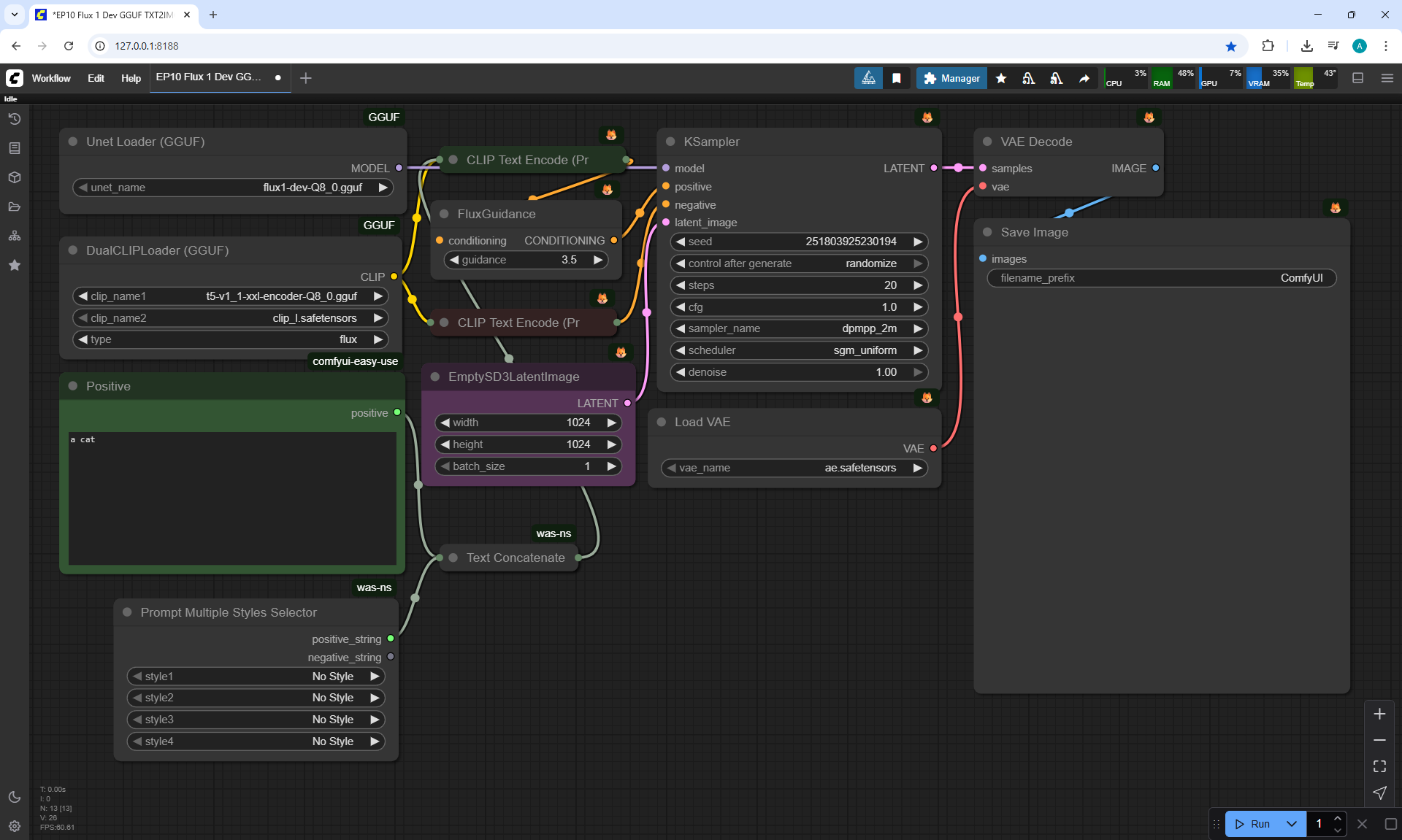Open the Workflow menu
Viewport: 1402px width, 840px height.
(51, 78)
